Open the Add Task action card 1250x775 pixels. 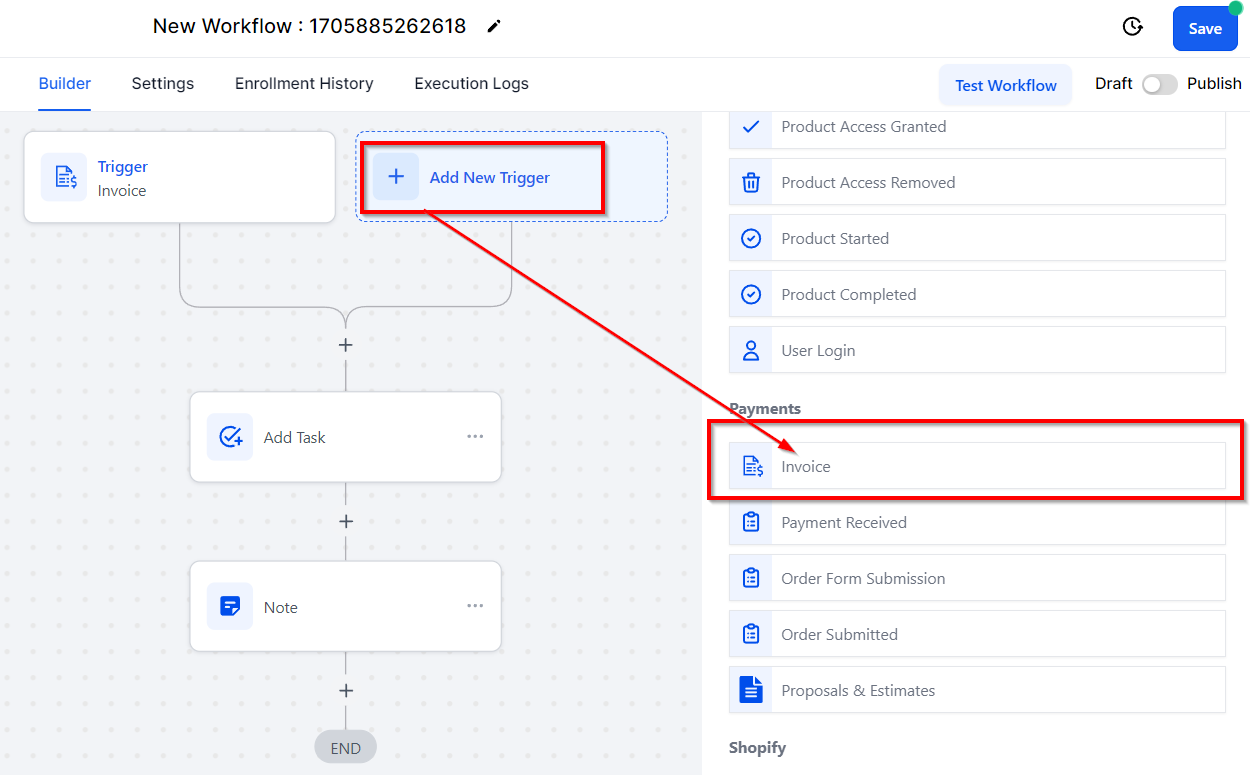345,437
